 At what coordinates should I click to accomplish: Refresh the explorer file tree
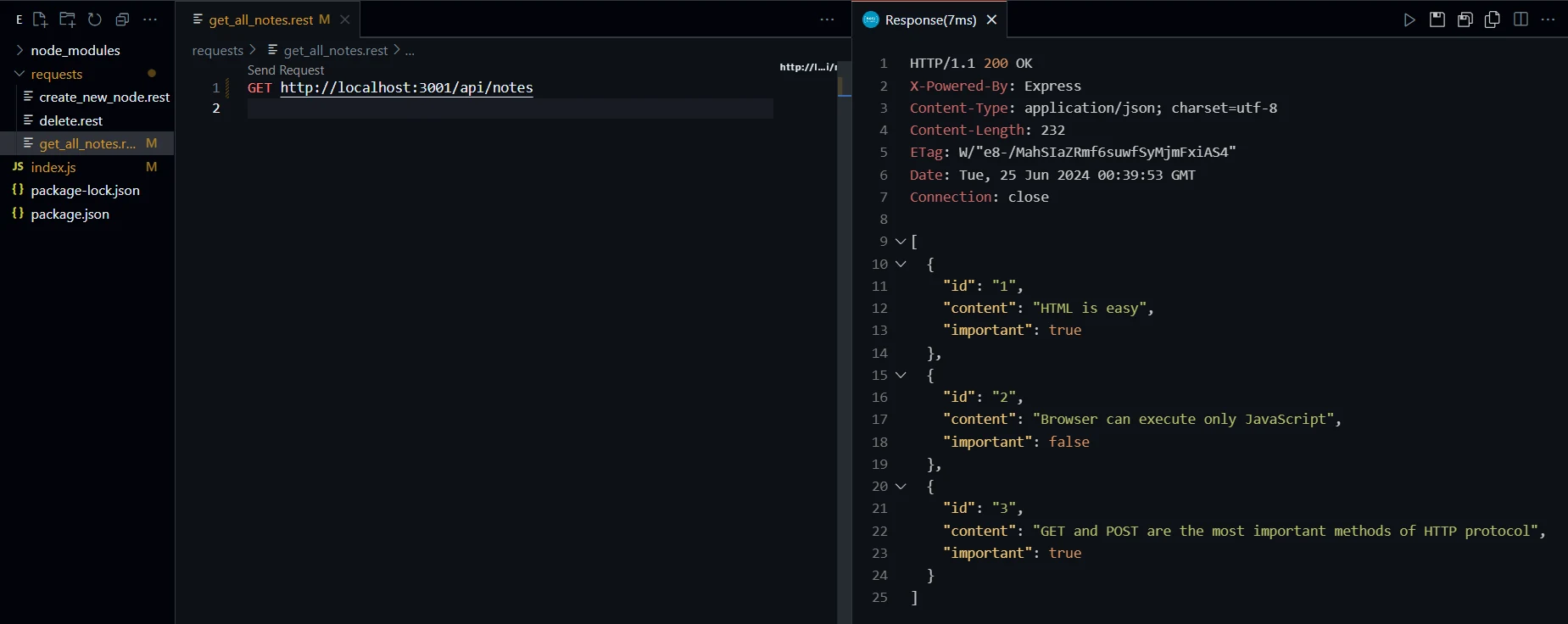[95, 19]
